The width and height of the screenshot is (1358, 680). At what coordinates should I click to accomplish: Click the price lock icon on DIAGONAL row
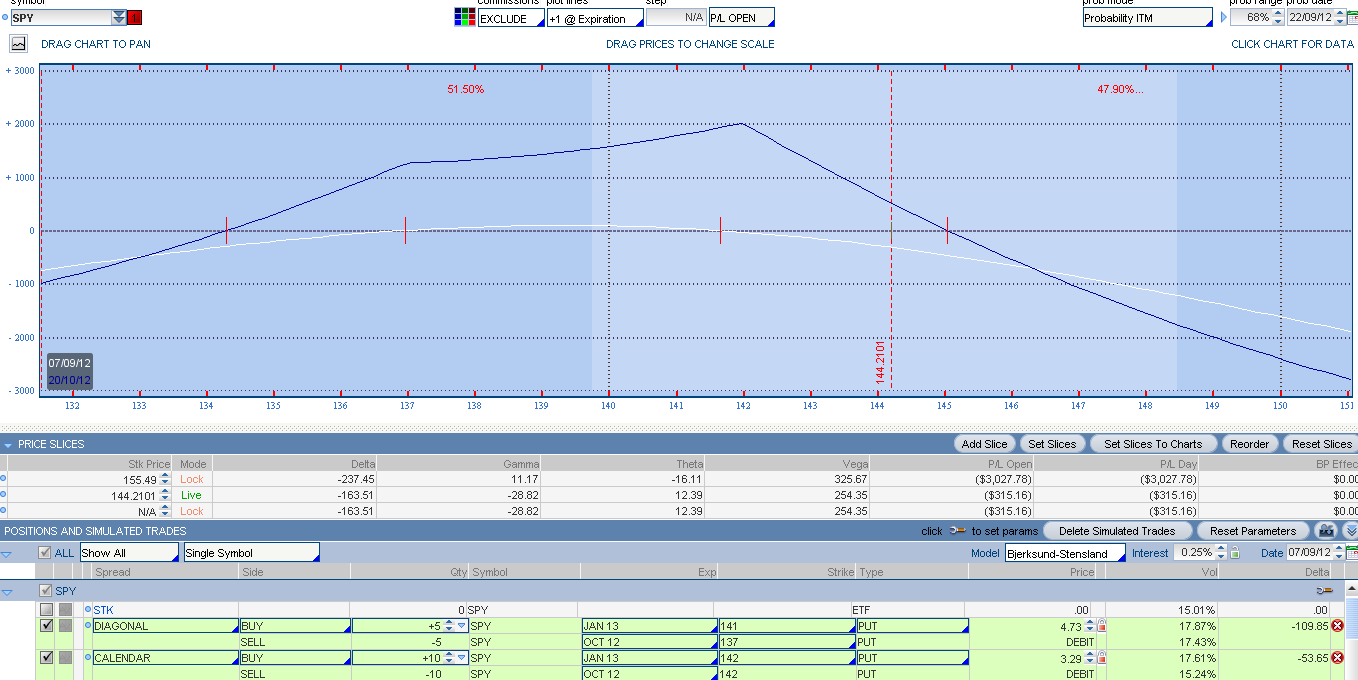[1102, 626]
